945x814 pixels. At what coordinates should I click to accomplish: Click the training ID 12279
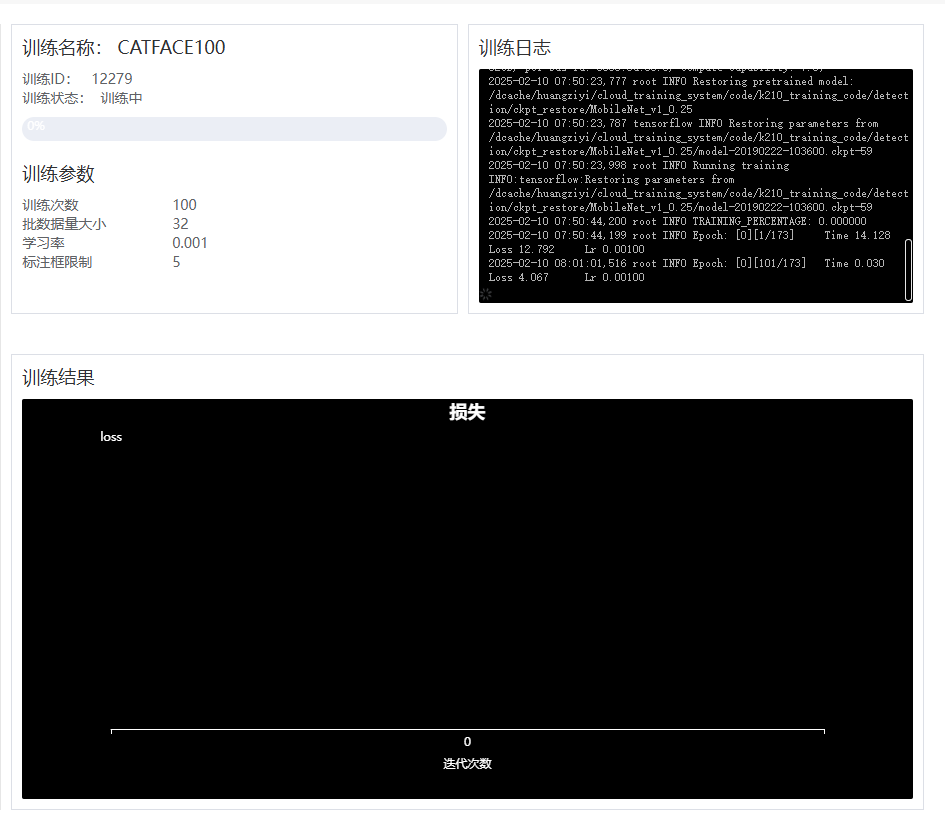pyautogui.click(x=112, y=78)
